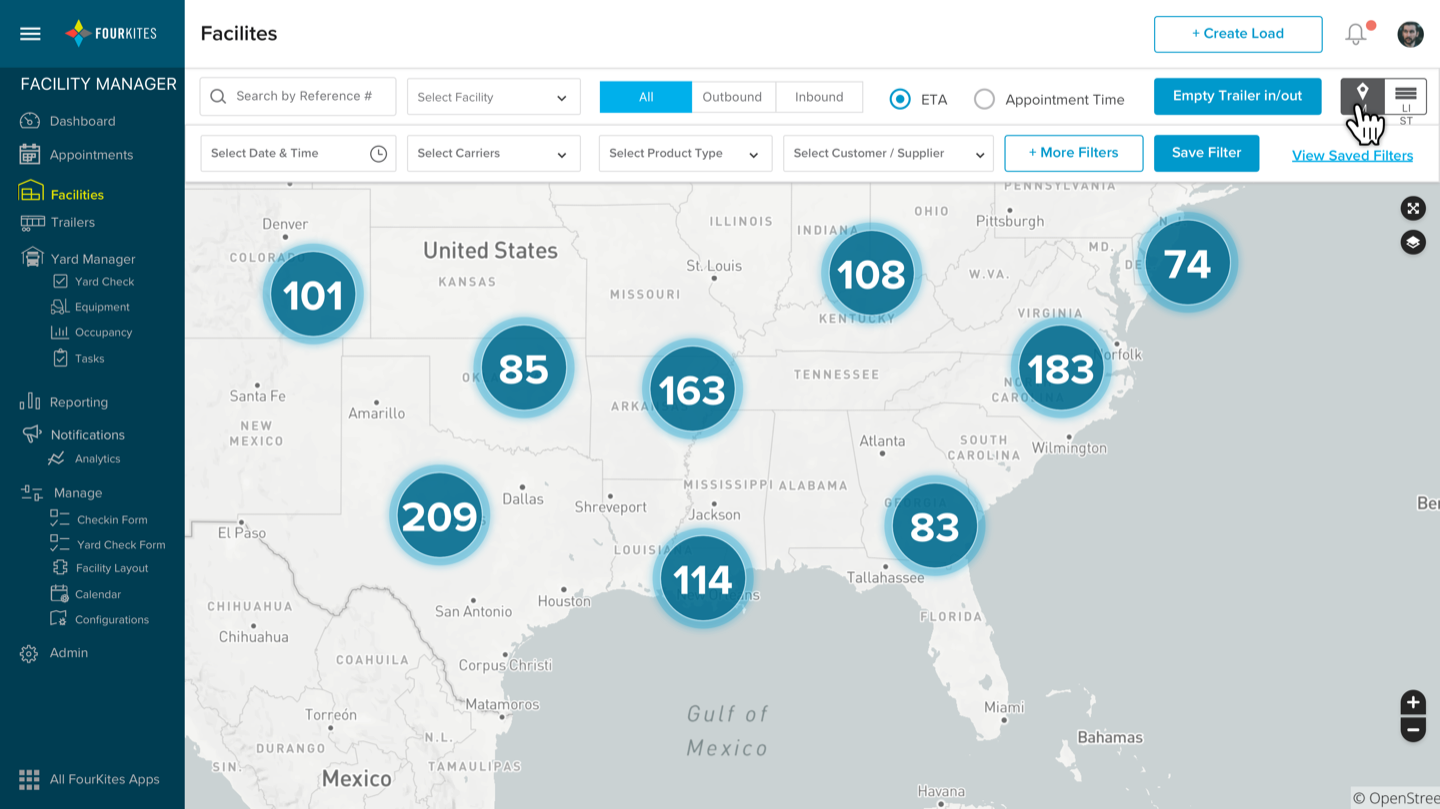Screen dimensions: 1440x809
Task: Select the Outbound filter tab
Action: pyautogui.click(x=732, y=97)
